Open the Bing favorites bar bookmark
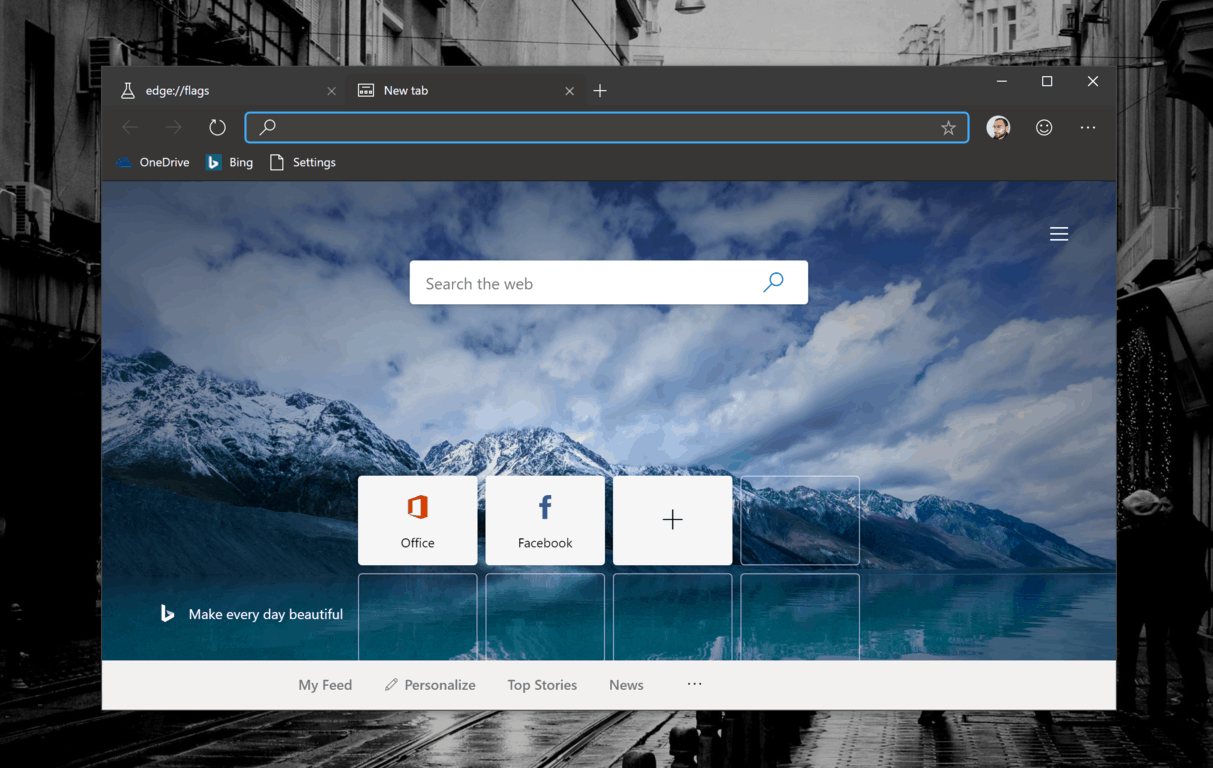The image size is (1213, 768). 230,162
